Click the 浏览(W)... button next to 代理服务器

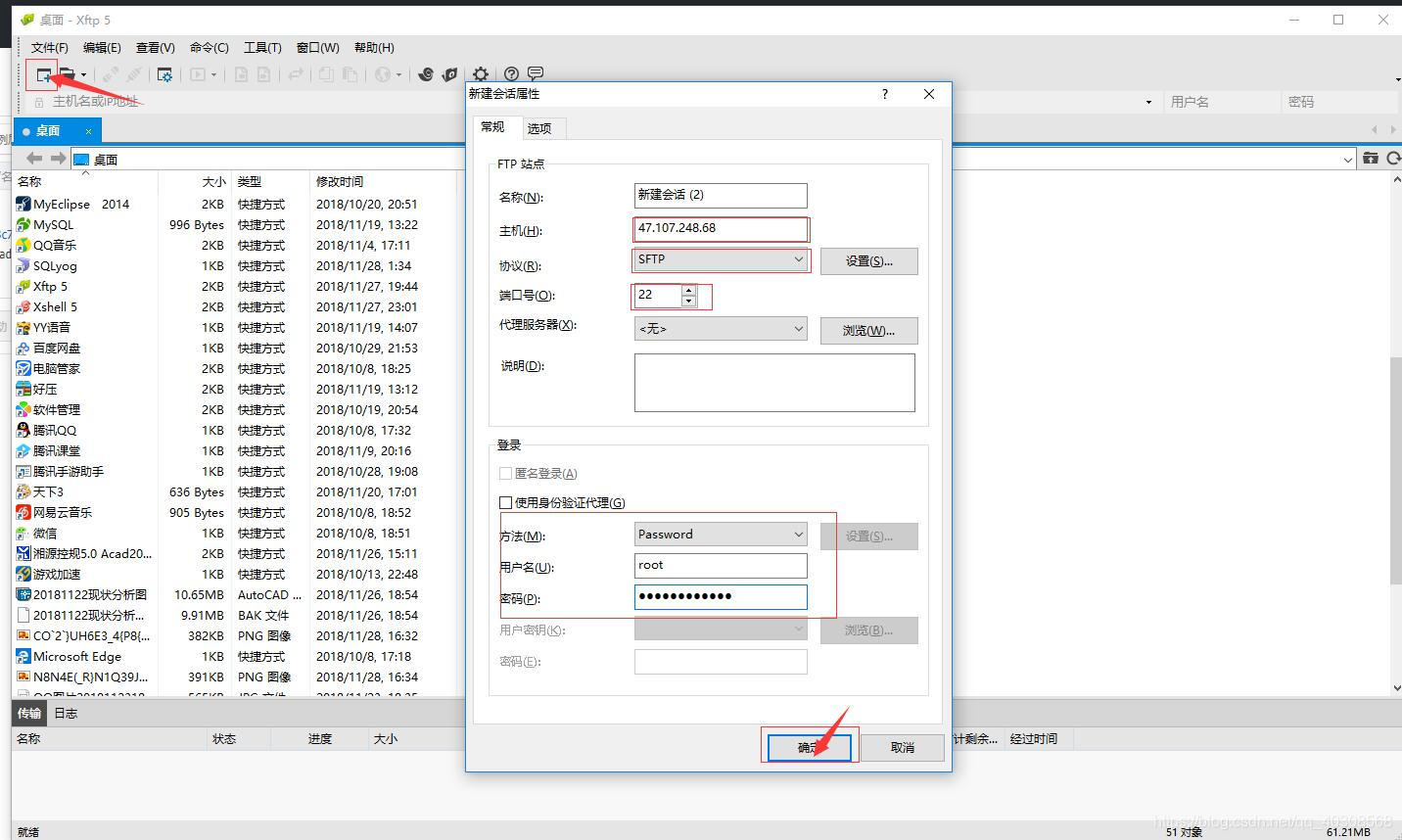869,331
